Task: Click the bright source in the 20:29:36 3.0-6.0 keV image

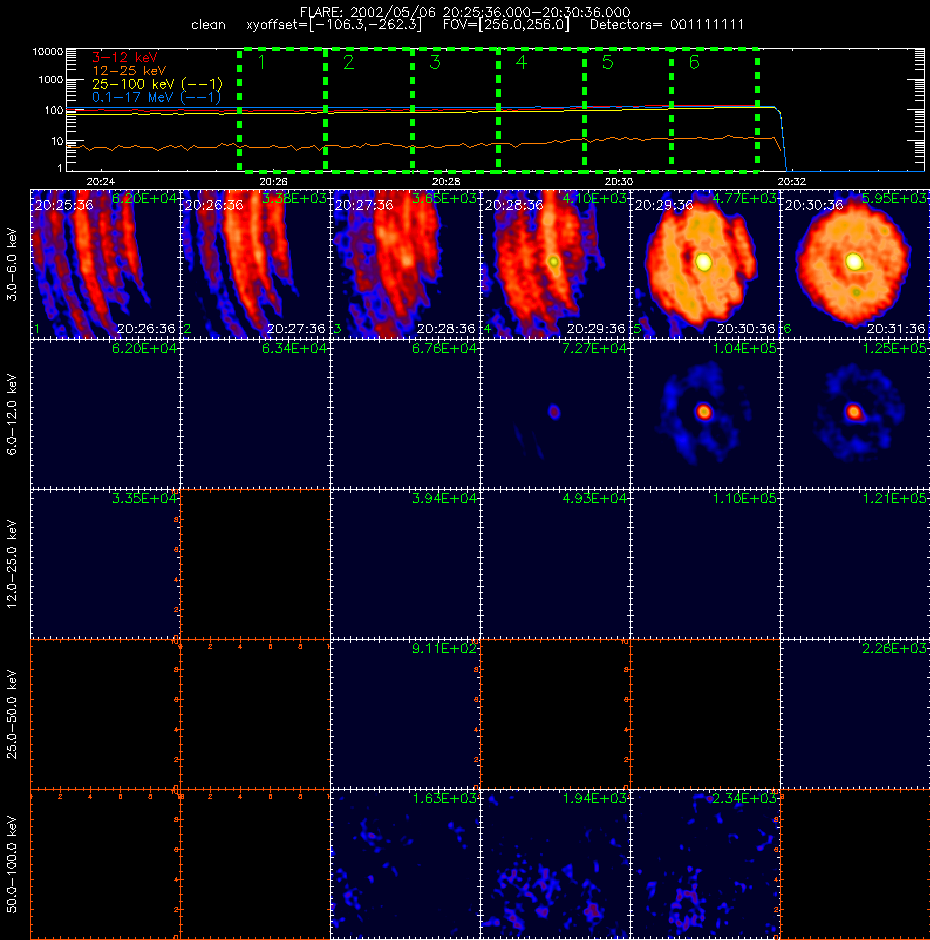Action: coord(703,262)
